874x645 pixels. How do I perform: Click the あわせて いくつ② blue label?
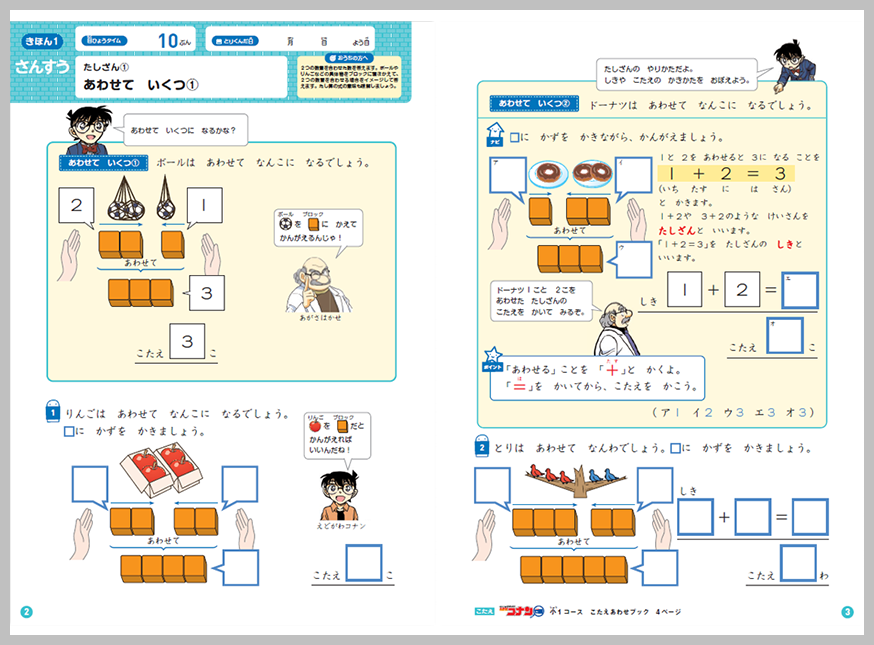(x=534, y=104)
